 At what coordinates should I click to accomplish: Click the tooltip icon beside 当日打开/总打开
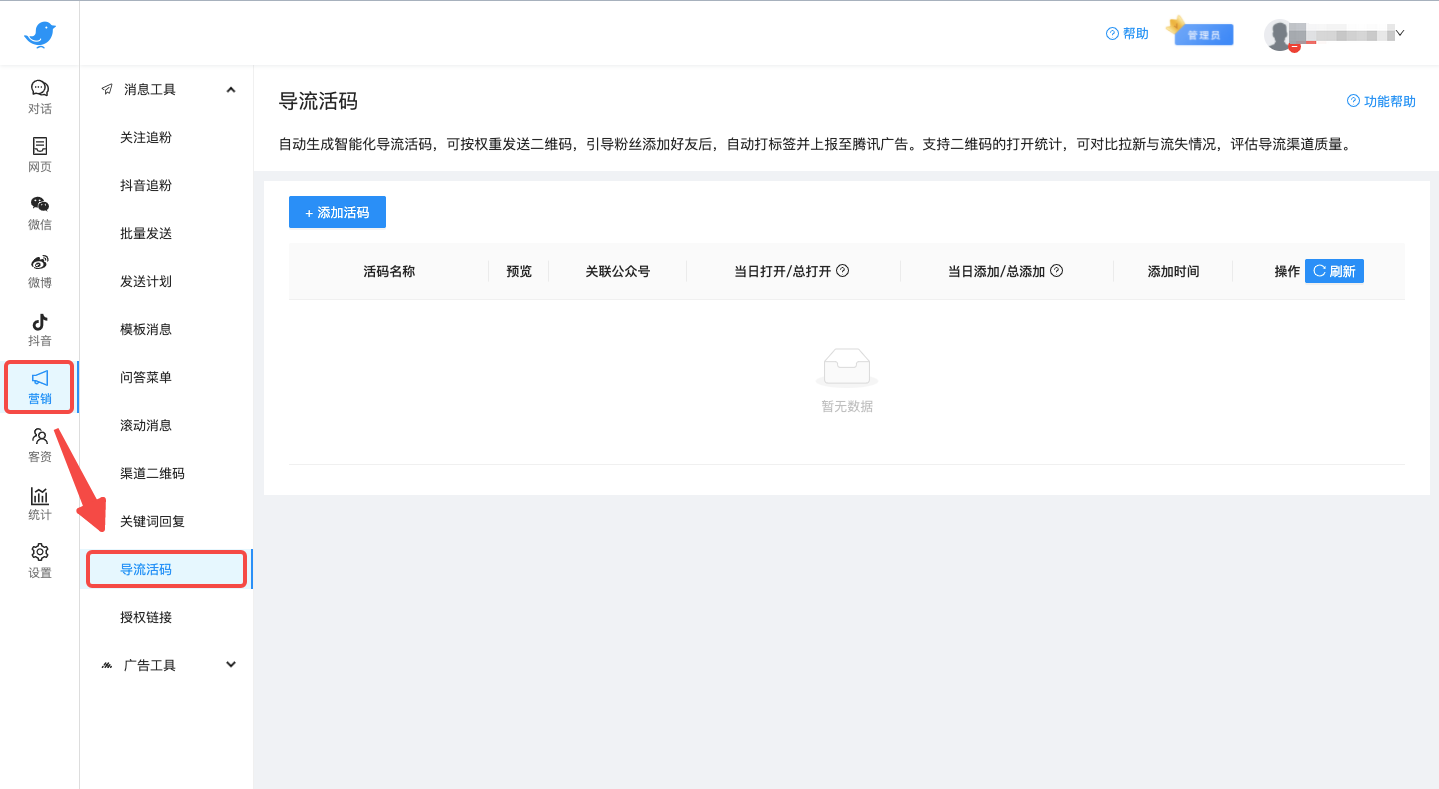(x=844, y=270)
